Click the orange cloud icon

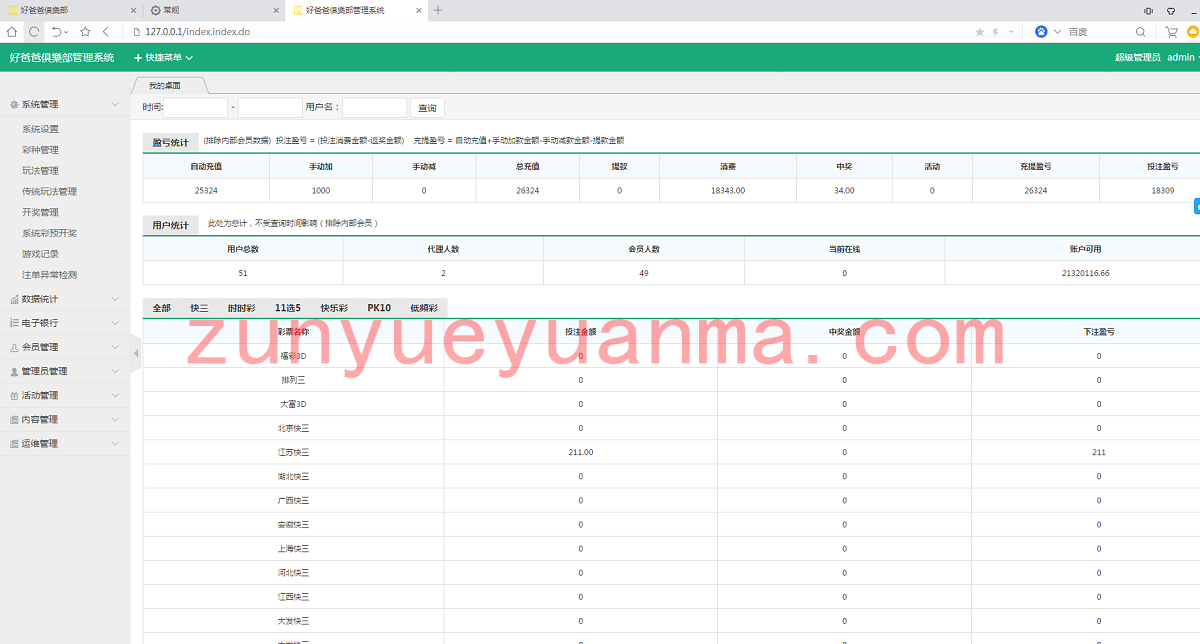click(x=1193, y=32)
